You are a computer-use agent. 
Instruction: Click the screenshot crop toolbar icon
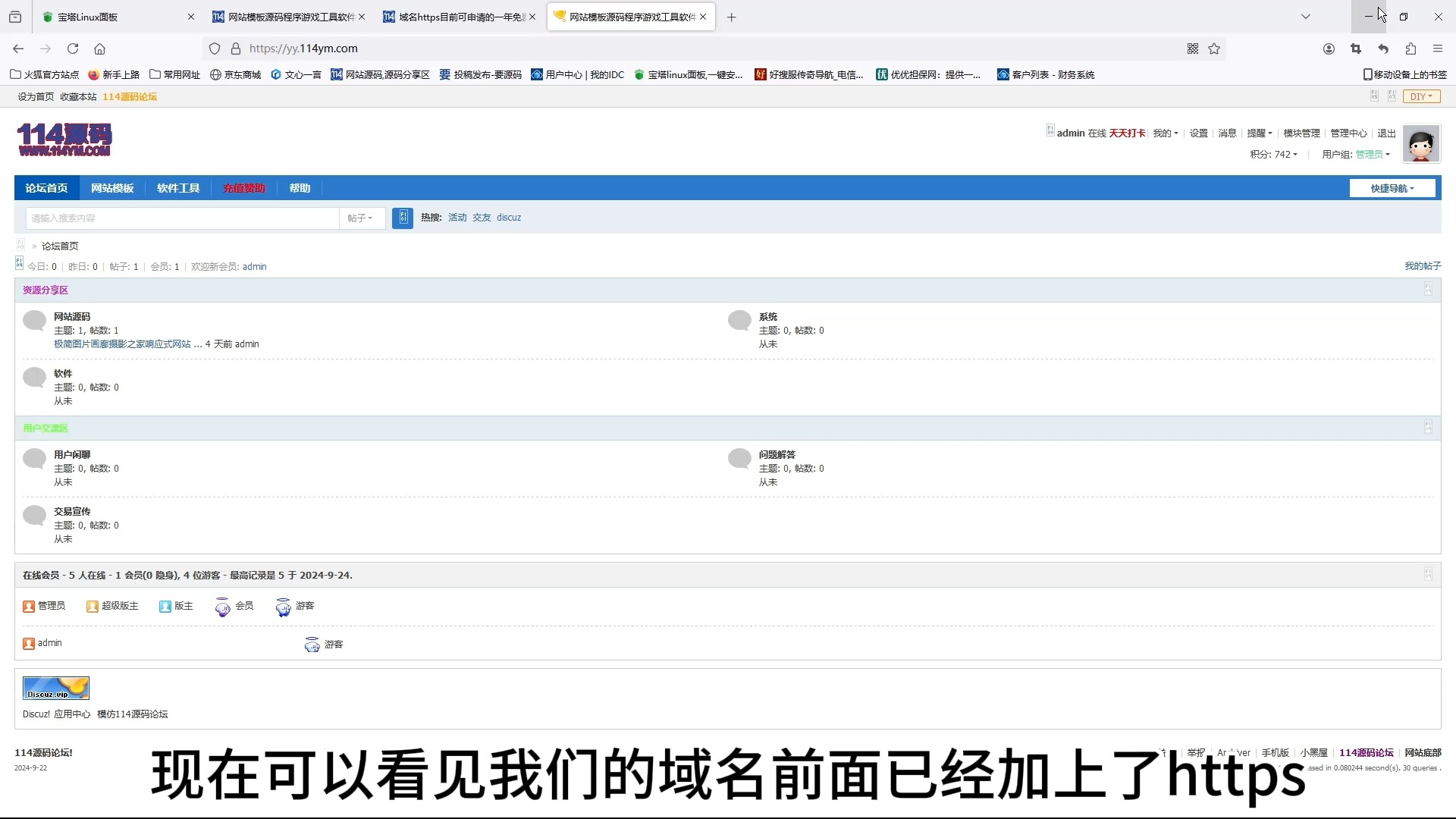[x=1356, y=49]
